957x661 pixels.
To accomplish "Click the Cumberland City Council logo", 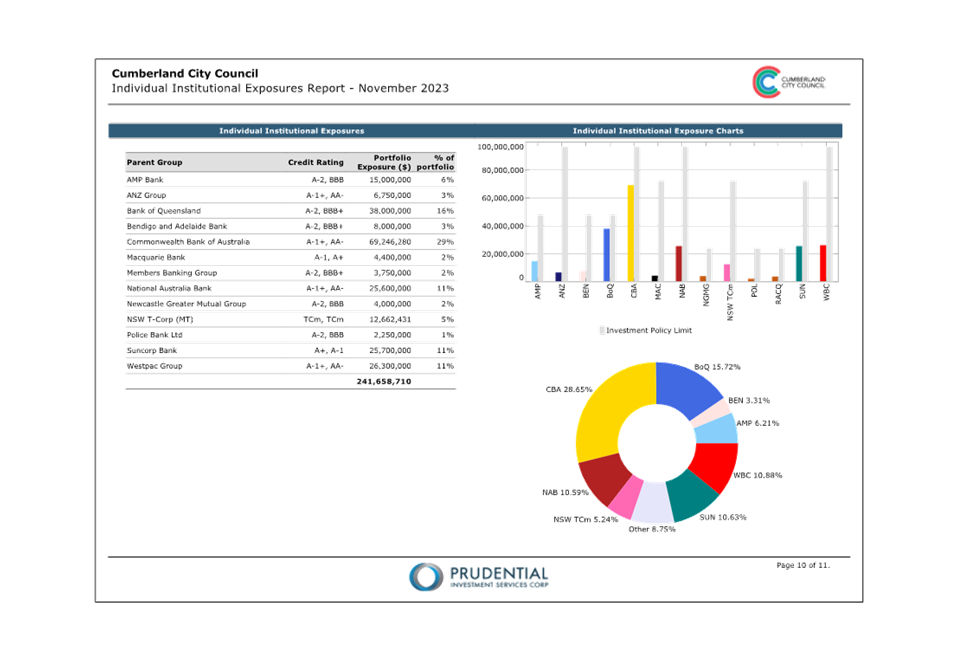I will pyautogui.click(x=767, y=82).
